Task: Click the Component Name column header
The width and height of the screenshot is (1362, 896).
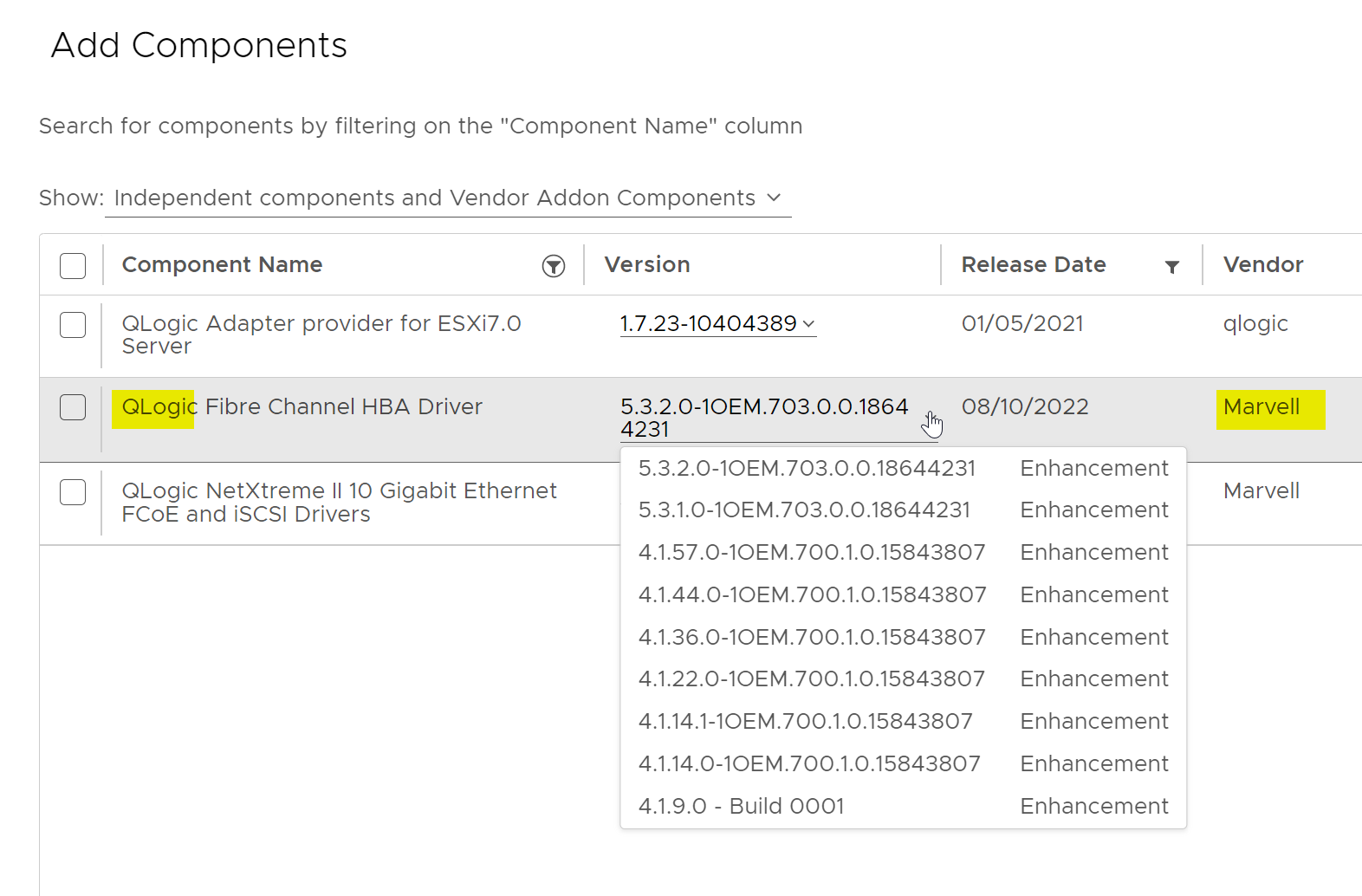Action: 222,265
